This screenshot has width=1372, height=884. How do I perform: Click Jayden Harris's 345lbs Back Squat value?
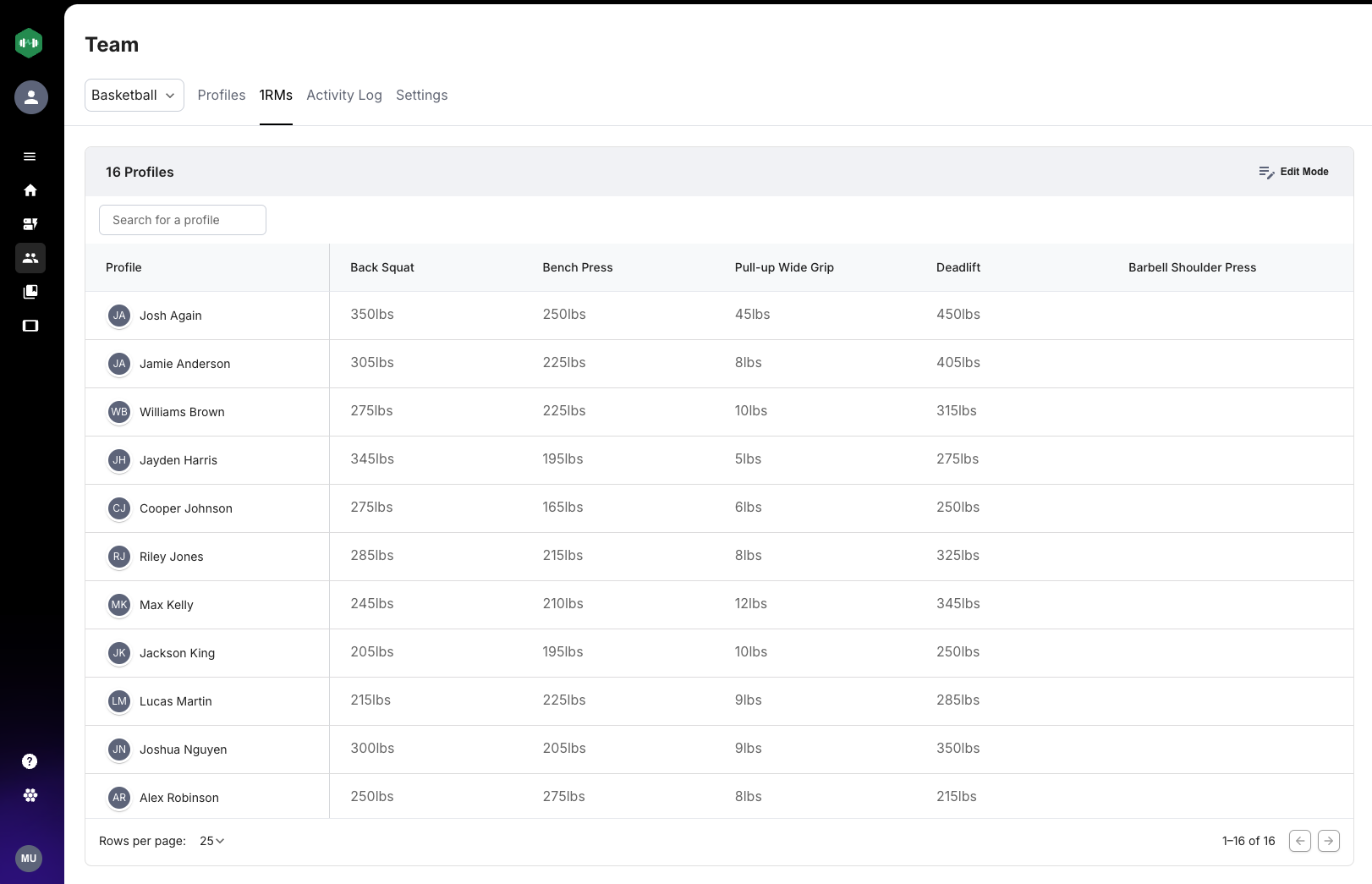372,459
